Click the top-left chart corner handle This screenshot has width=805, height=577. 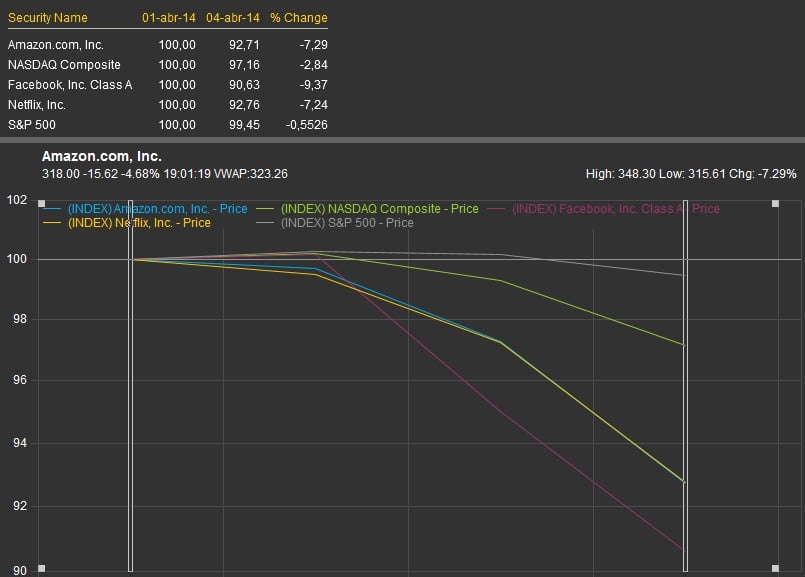[x=42, y=204]
